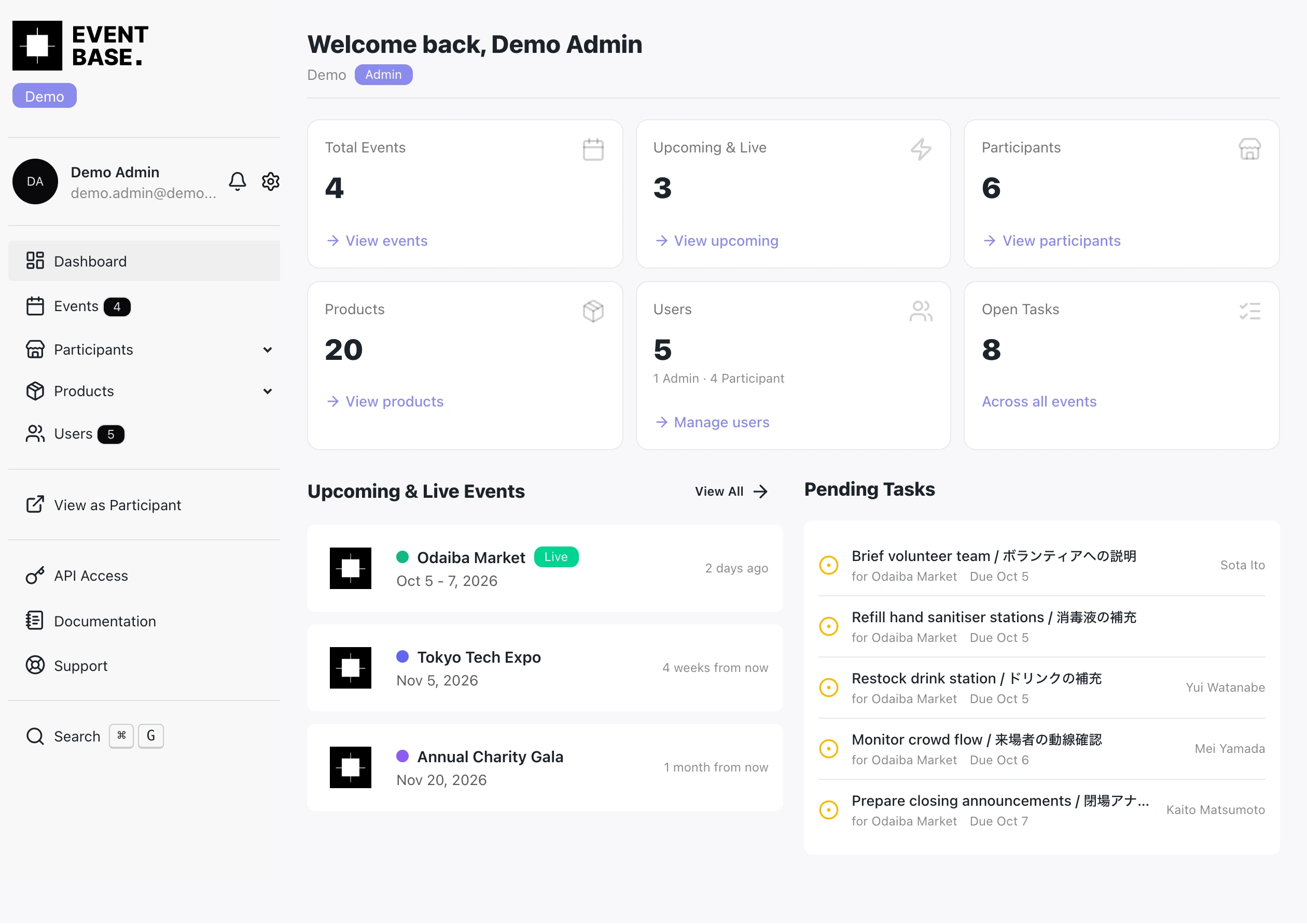Mark Brief volunteer team task complete
This screenshot has width=1307, height=924.
[829, 566]
